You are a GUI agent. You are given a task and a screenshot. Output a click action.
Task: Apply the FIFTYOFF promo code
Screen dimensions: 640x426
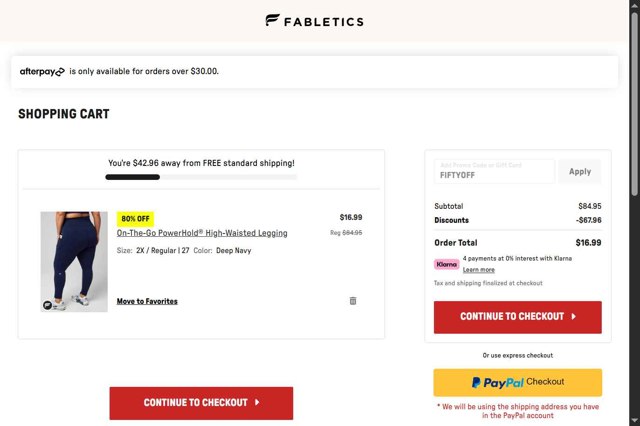tap(580, 171)
